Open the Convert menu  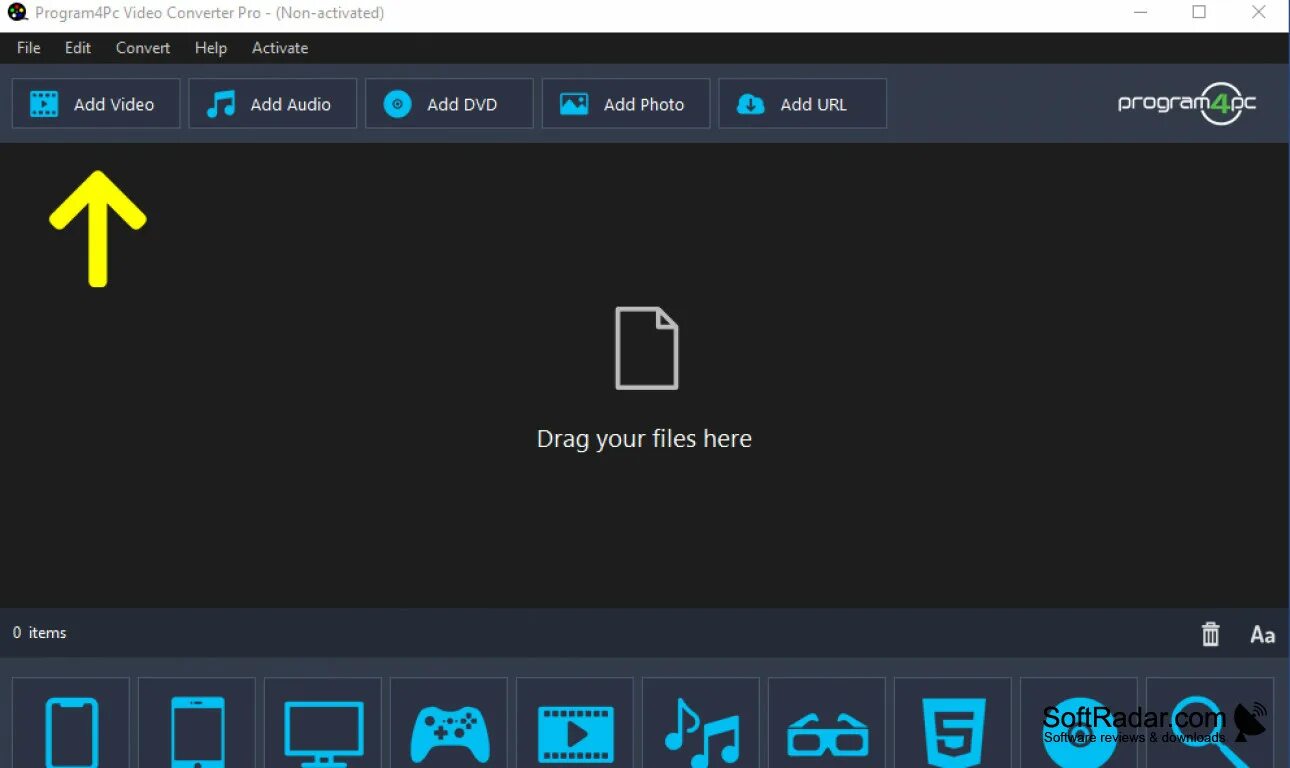click(x=142, y=47)
